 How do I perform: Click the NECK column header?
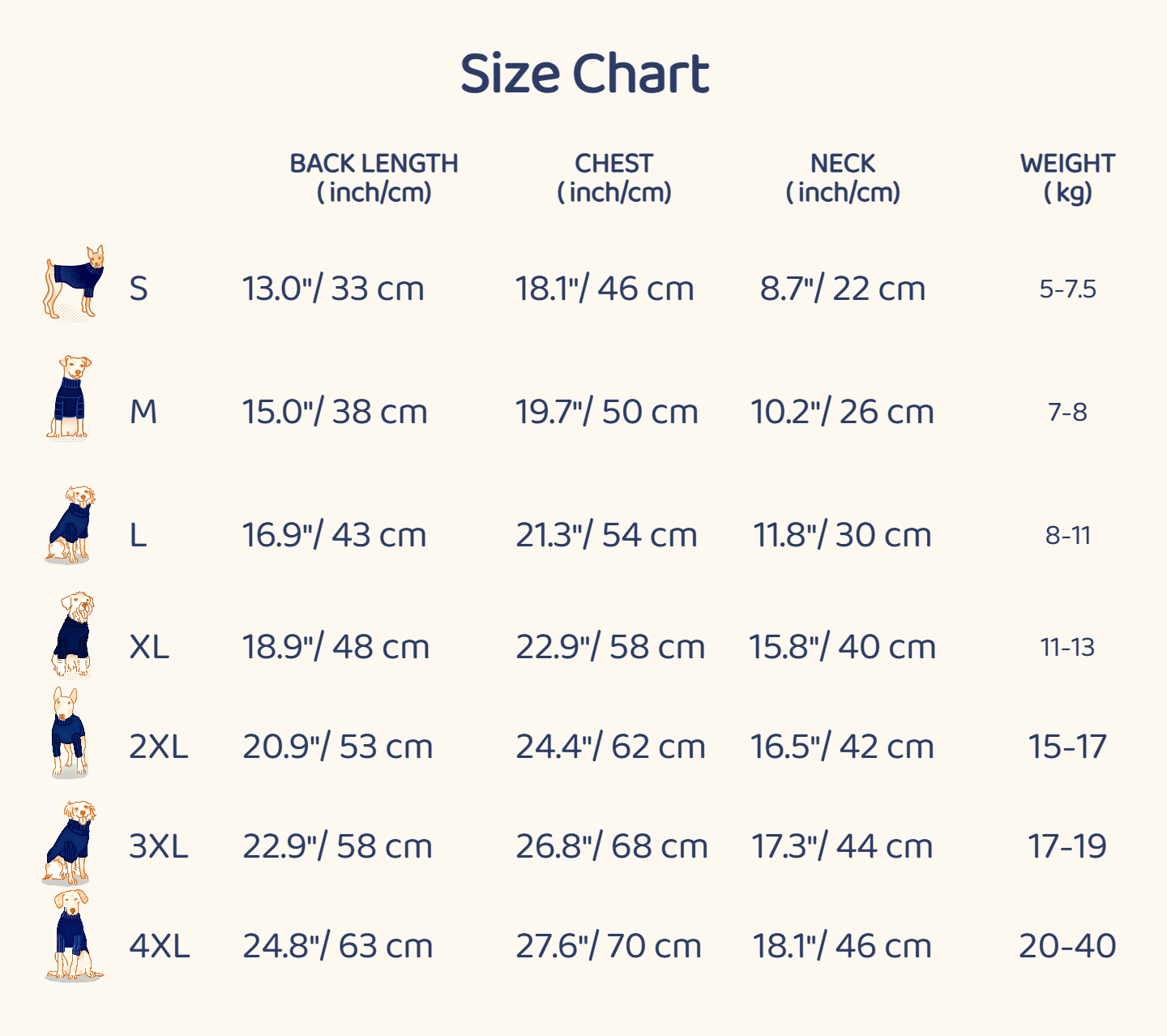[843, 178]
